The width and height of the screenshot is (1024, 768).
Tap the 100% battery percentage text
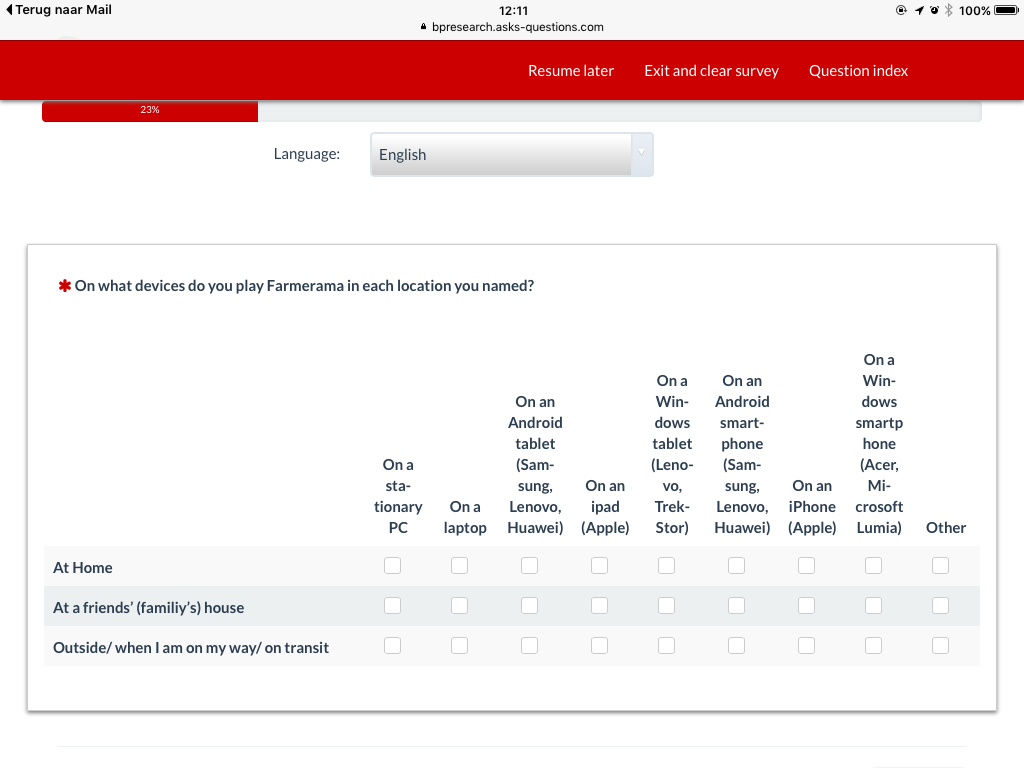[x=974, y=10]
